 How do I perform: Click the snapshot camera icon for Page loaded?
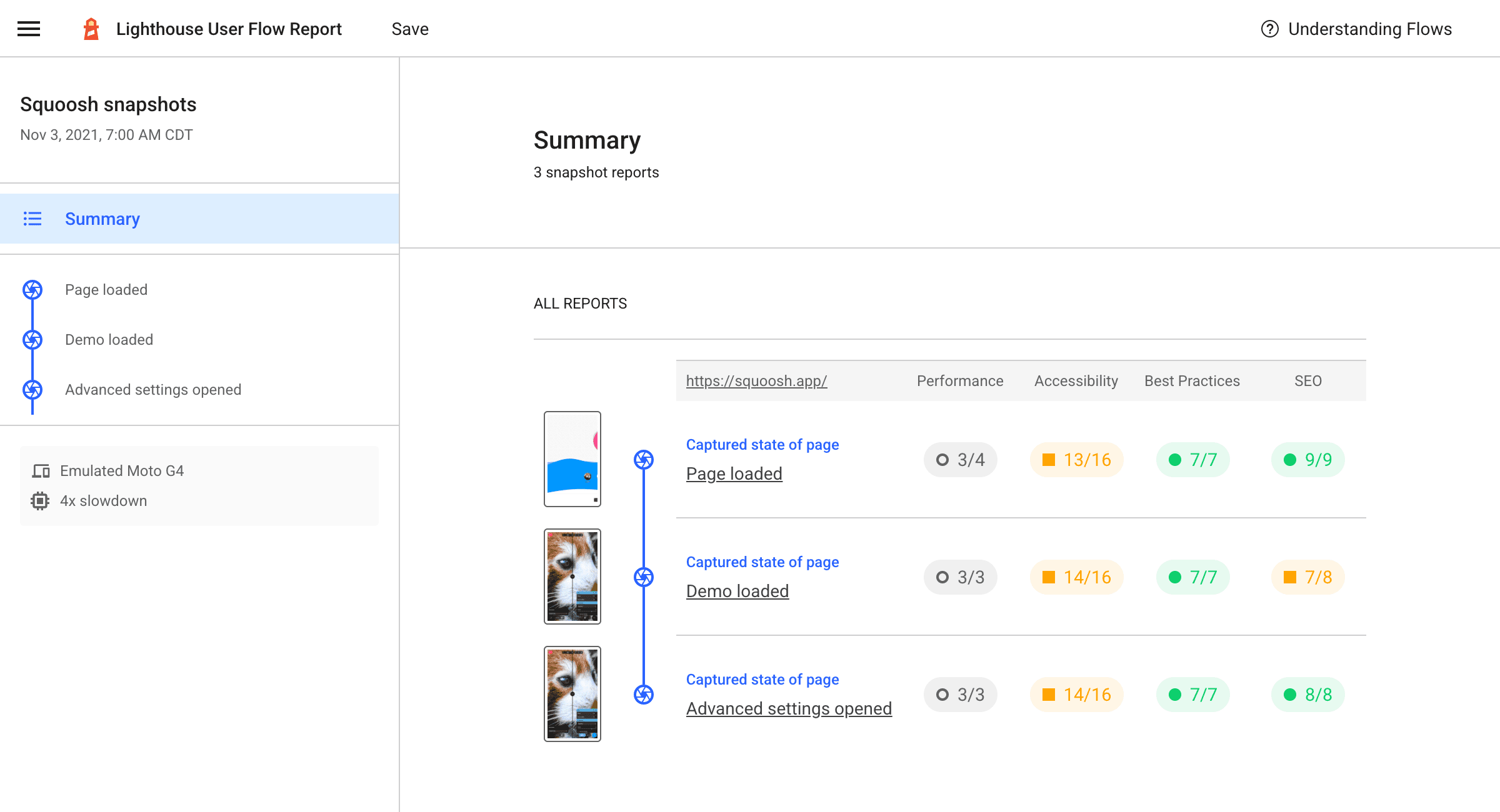(644, 459)
